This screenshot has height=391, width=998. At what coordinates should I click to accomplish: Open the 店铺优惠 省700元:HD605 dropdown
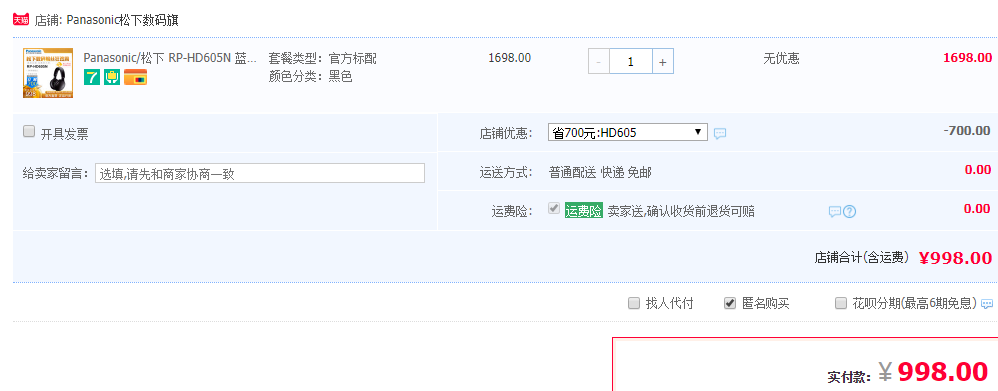[x=628, y=132]
